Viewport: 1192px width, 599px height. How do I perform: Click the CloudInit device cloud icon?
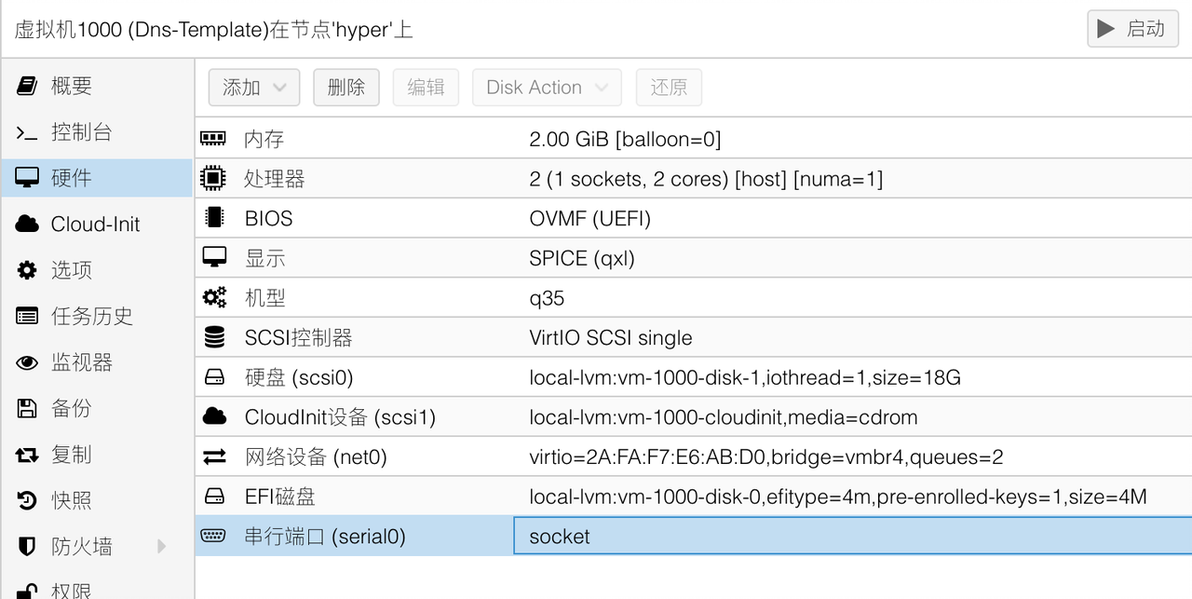pos(214,417)
